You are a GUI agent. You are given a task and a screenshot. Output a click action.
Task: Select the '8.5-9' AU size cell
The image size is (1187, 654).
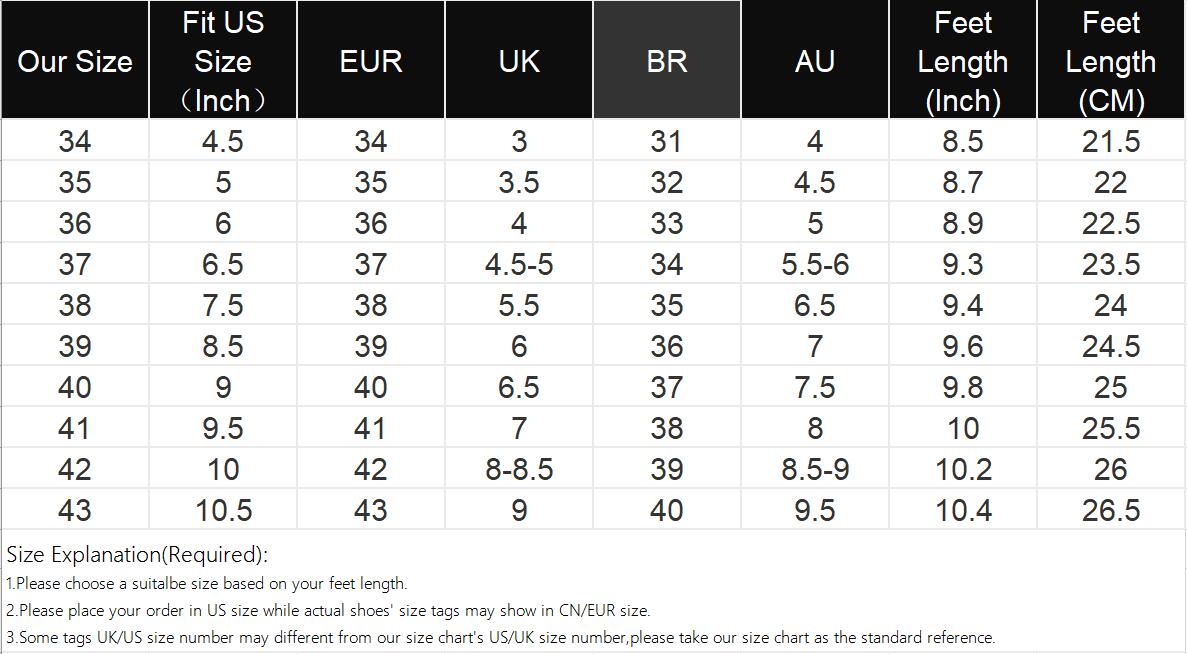click(x=815, y=469)
